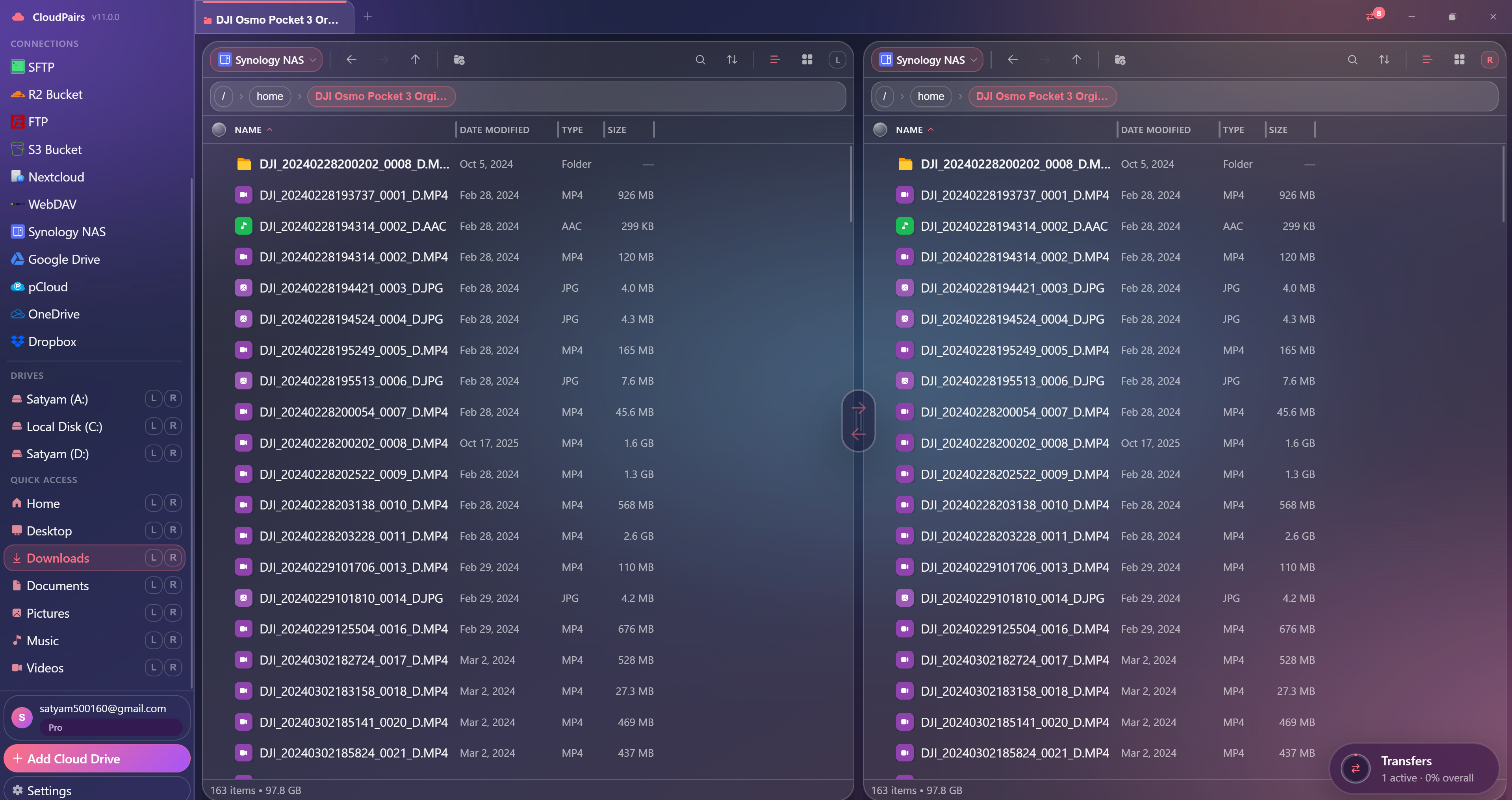This screenshot has width=1512, height=800.
Task: Toggle select-all circle in left pane
Action: pyautogui.click(x=219, y=130)
